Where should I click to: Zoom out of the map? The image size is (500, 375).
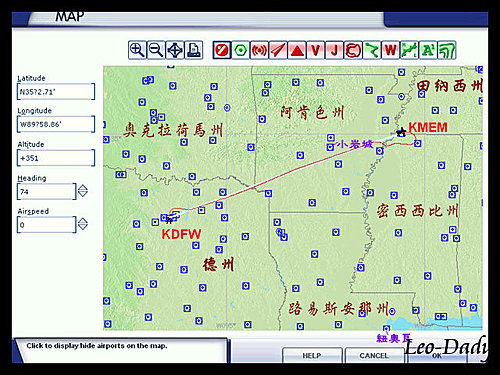point(156,50)
